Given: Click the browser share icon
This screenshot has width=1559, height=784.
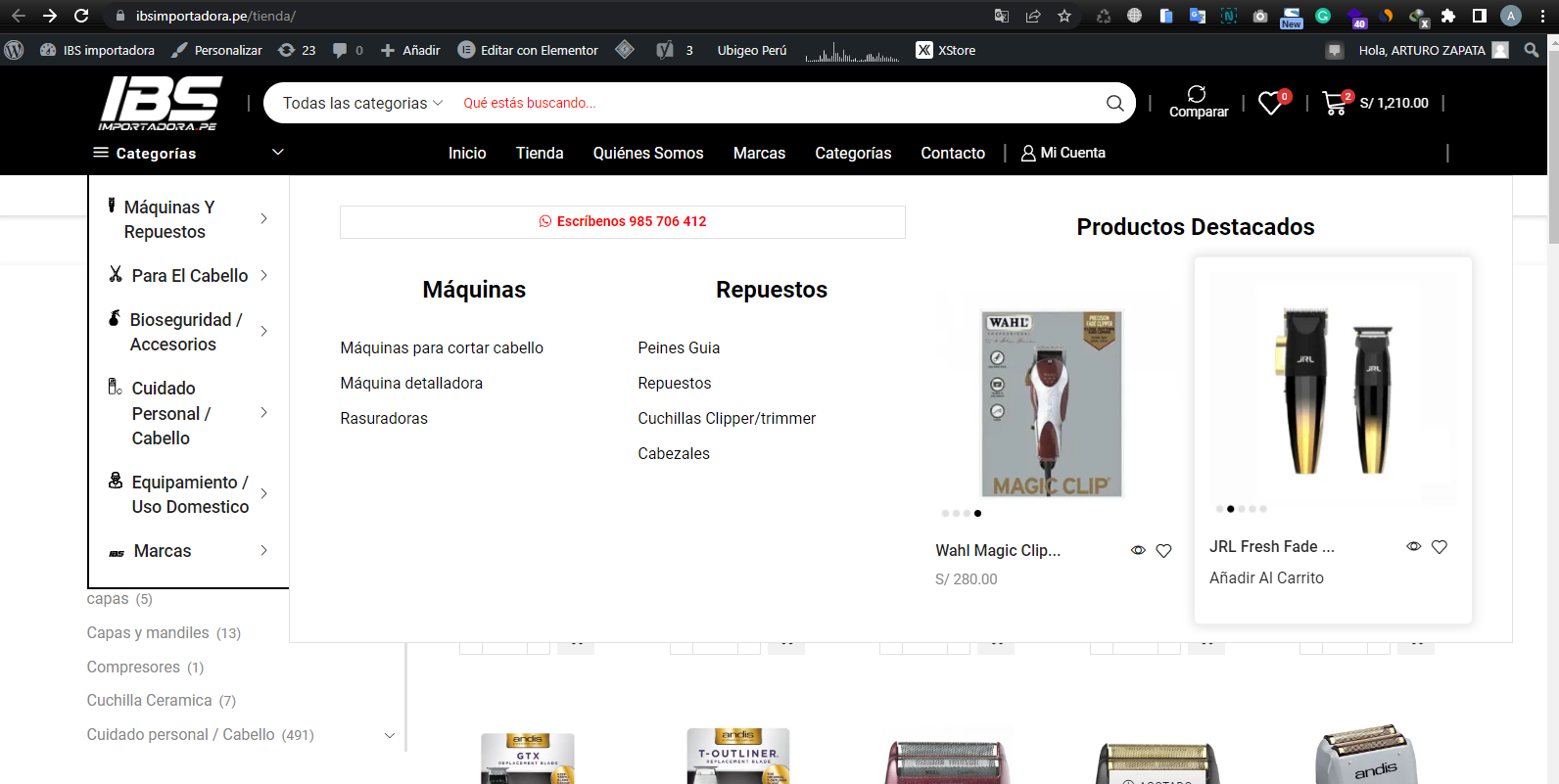Looking at the screenshot, I should coord(1033,16).
